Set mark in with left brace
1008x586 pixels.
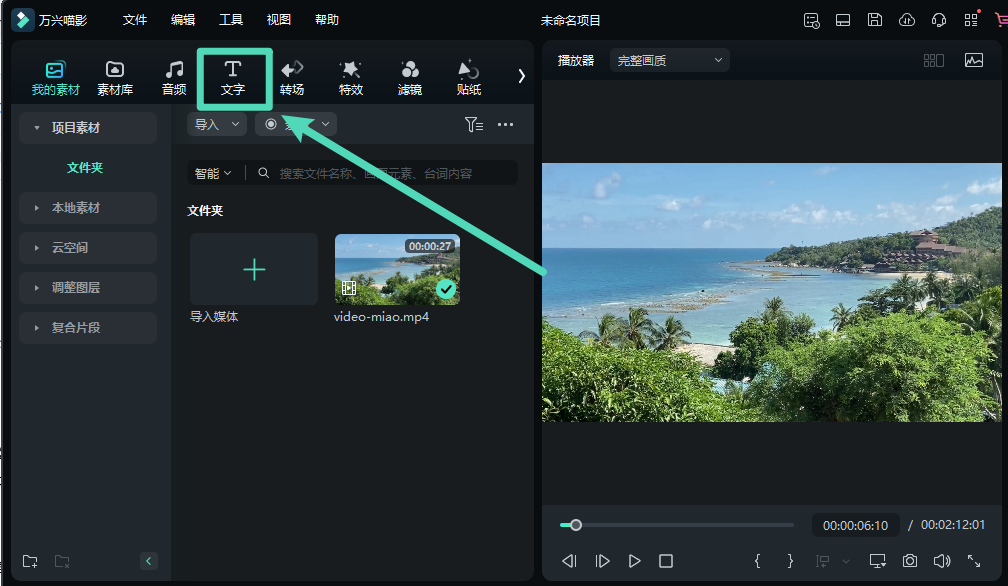[x=757, y=561]
